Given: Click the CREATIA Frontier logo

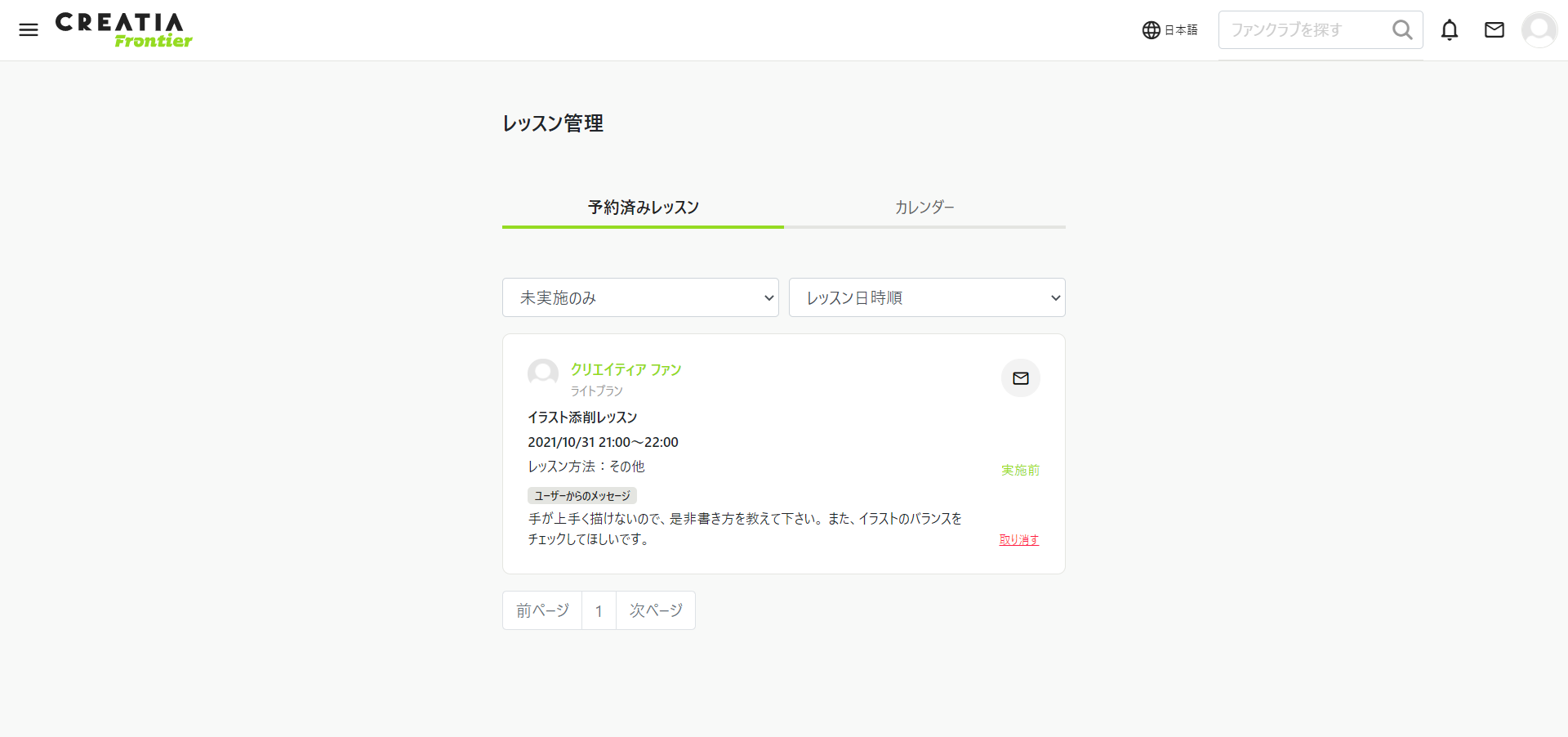Looking at the screenshot, I should tap(122, 29).
